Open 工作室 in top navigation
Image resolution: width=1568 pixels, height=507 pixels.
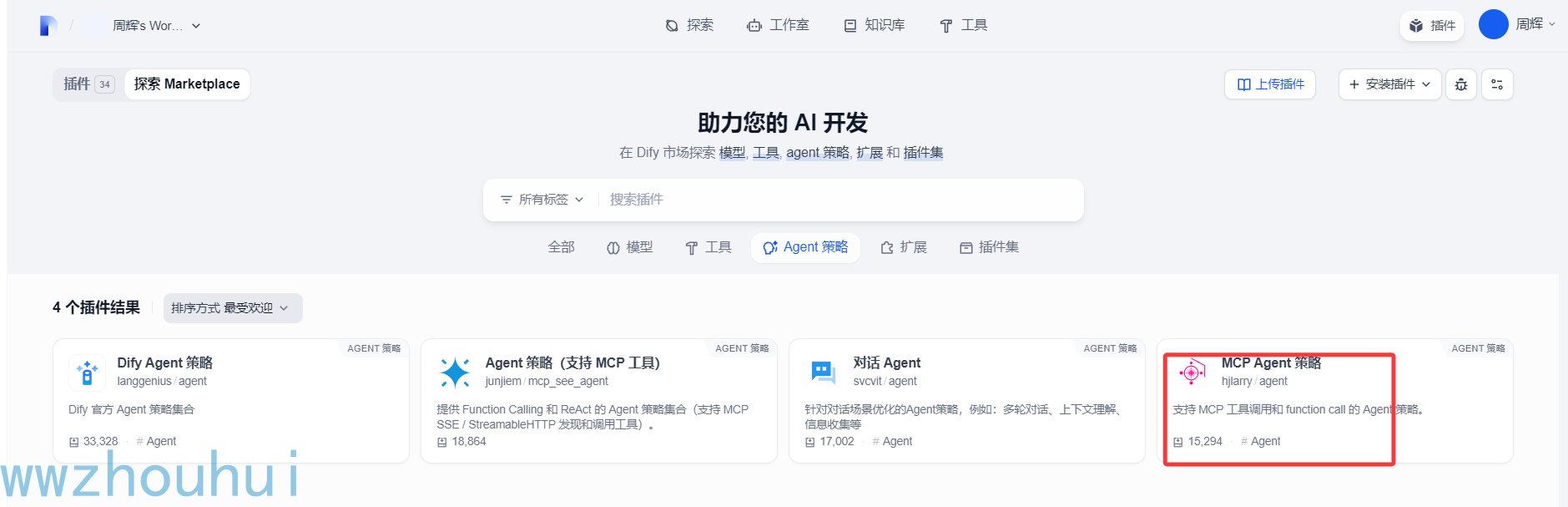coord(778,25)
